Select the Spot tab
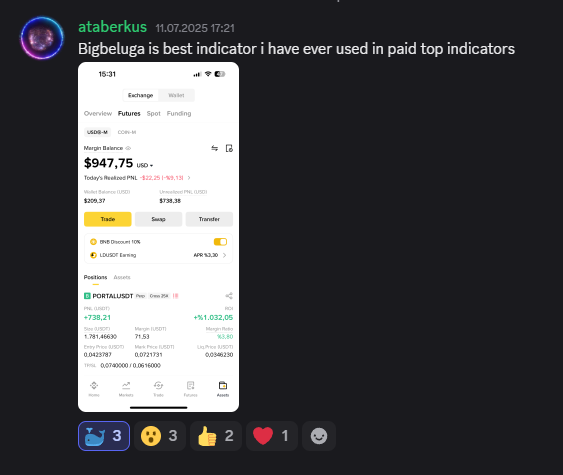Screen dimensions: 563x475 coord(153,113)
